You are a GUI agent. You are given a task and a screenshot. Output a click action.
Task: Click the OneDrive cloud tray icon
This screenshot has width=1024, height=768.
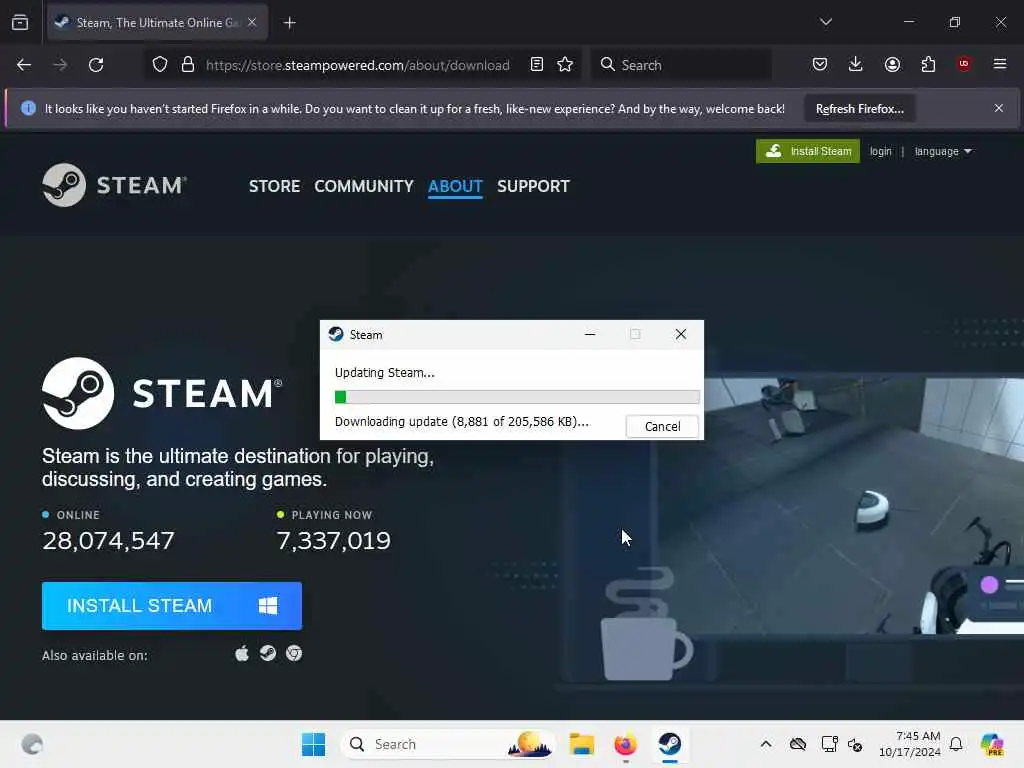point(797,744)
